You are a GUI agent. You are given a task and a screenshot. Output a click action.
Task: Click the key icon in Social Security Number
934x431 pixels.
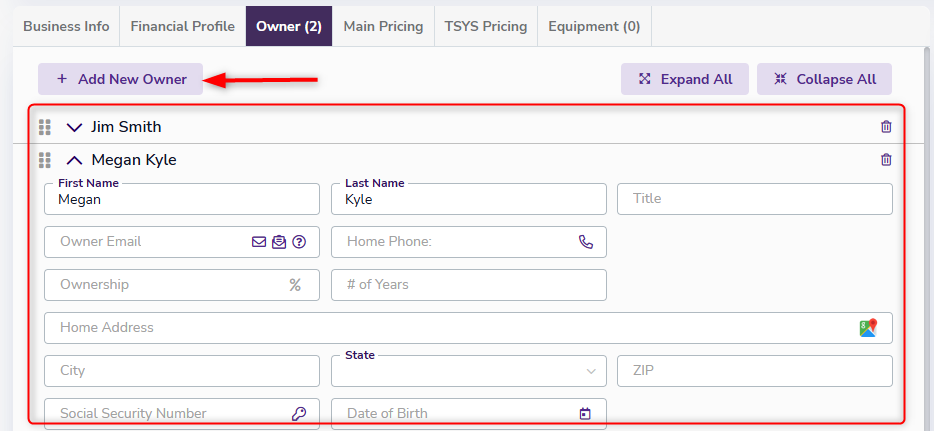click(x=298, y=414)
